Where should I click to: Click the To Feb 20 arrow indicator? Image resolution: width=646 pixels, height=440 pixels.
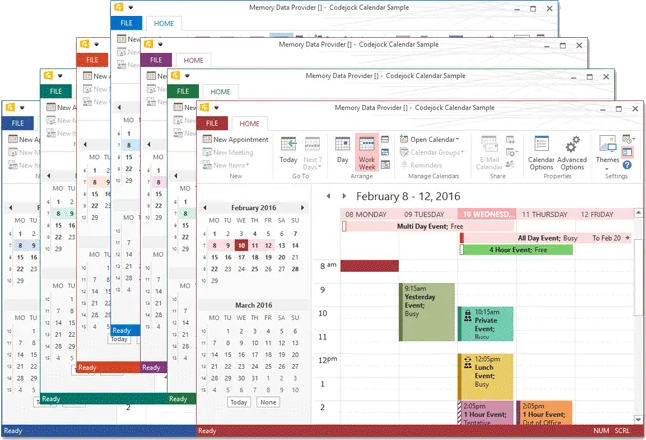627,238
